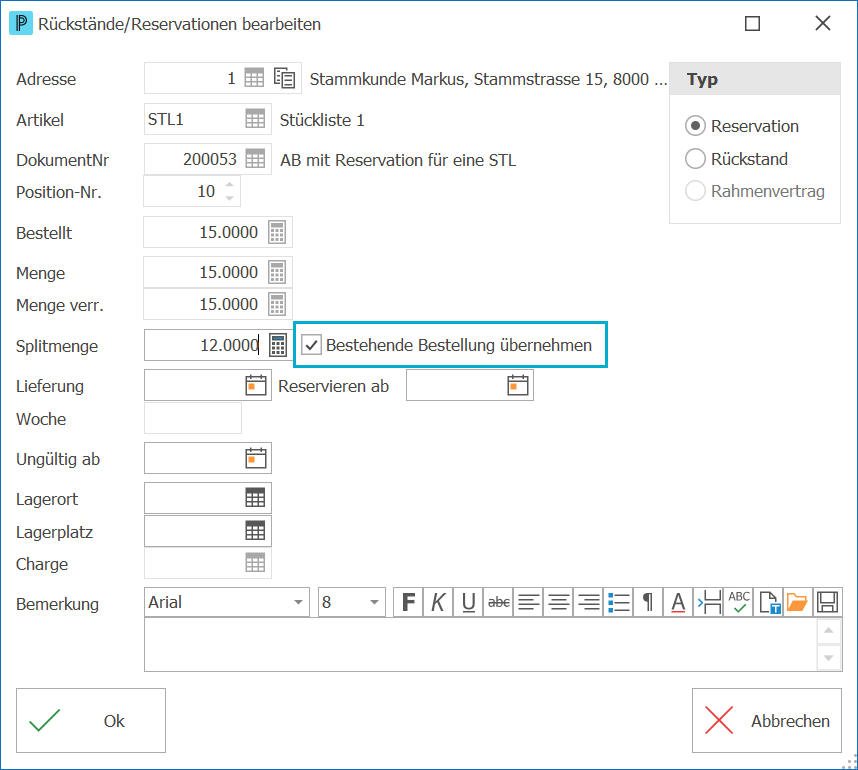Image resolution: width=858 pixels, height=770 pixels.
Task: Maximize the dialog window
Action: (752, 24)
